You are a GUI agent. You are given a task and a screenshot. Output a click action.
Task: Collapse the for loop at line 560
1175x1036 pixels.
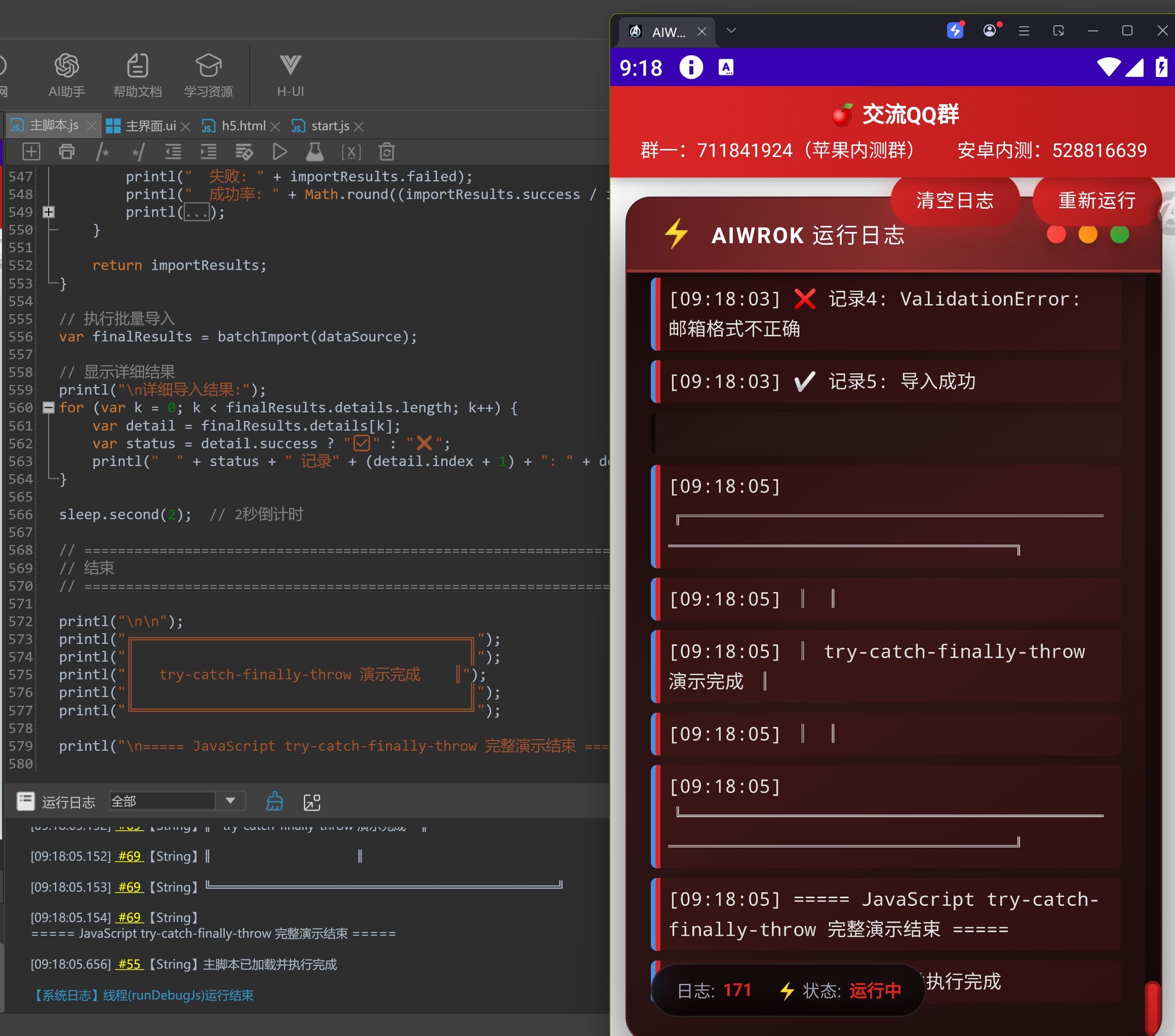click(x=49, y=408)
